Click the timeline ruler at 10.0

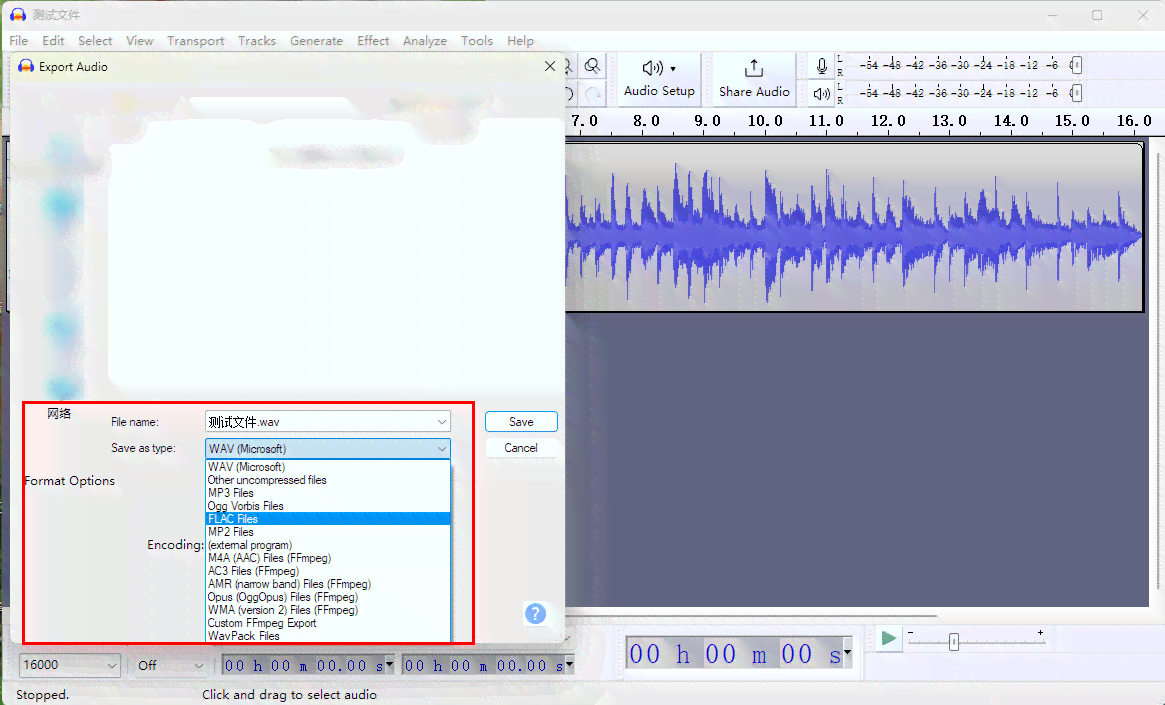coord(765,121)
